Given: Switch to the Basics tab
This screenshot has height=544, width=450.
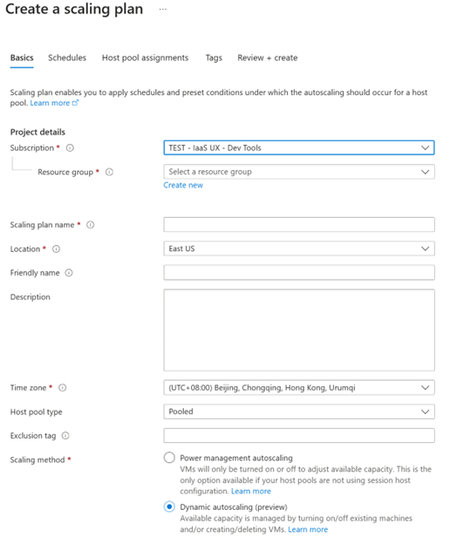Looking at the screenshot, I should click(22, 58).
